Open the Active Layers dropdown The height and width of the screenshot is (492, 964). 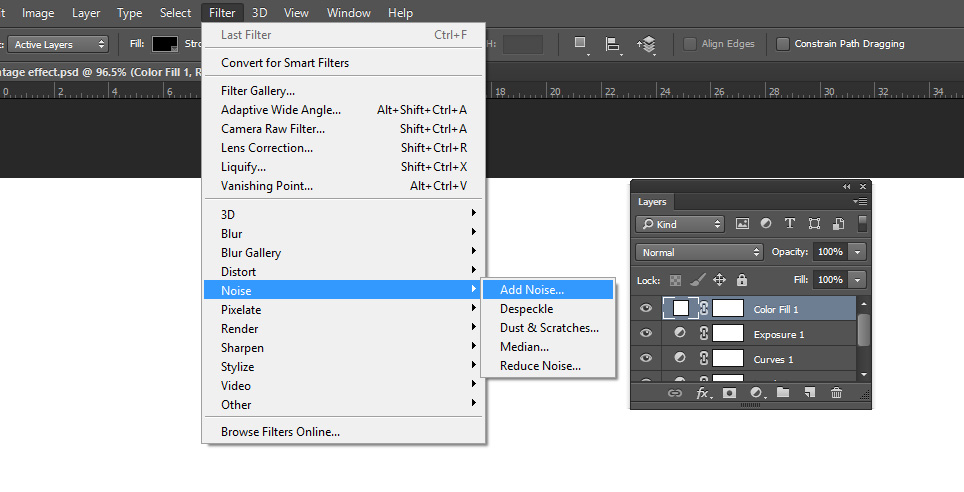click(x=58, y=44)
